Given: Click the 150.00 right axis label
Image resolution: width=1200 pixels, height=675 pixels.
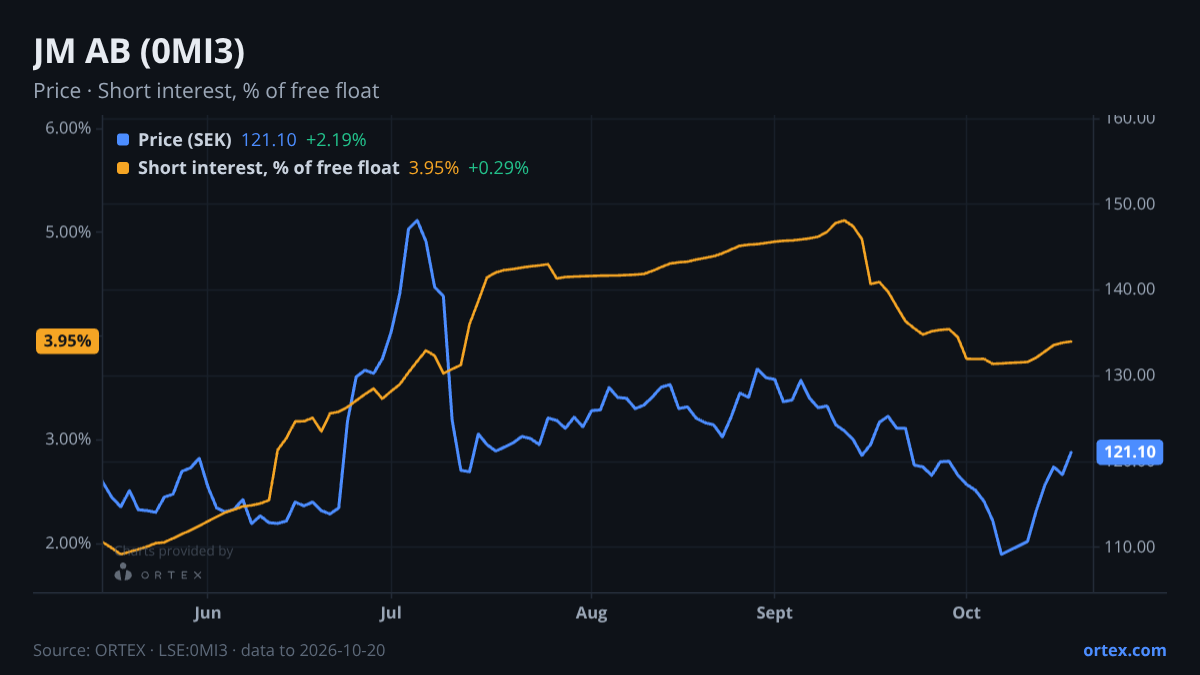Looking at the screenshot, I should pyautogui.click(x=1130, y=204).
